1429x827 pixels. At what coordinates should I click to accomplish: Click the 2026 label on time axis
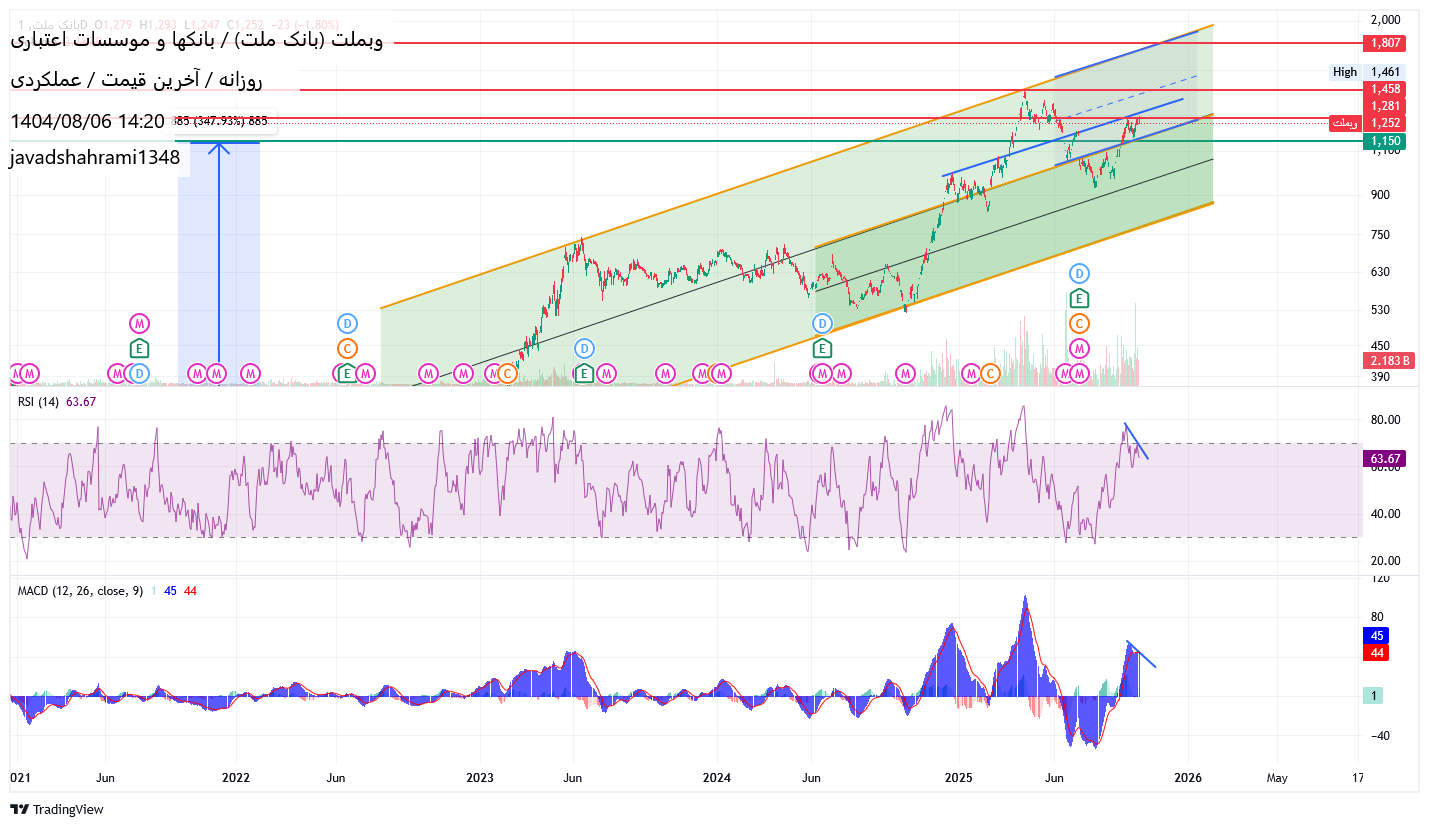[1187, 777]
